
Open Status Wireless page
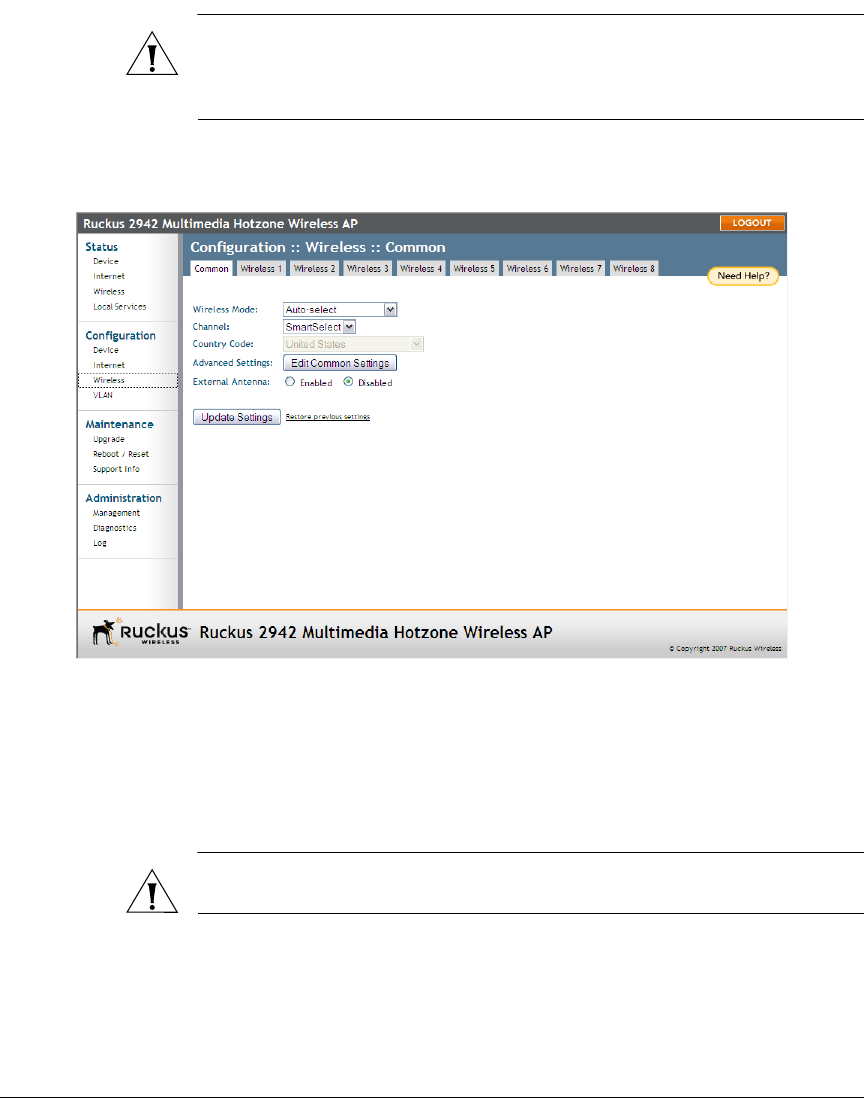click(109, 292)
